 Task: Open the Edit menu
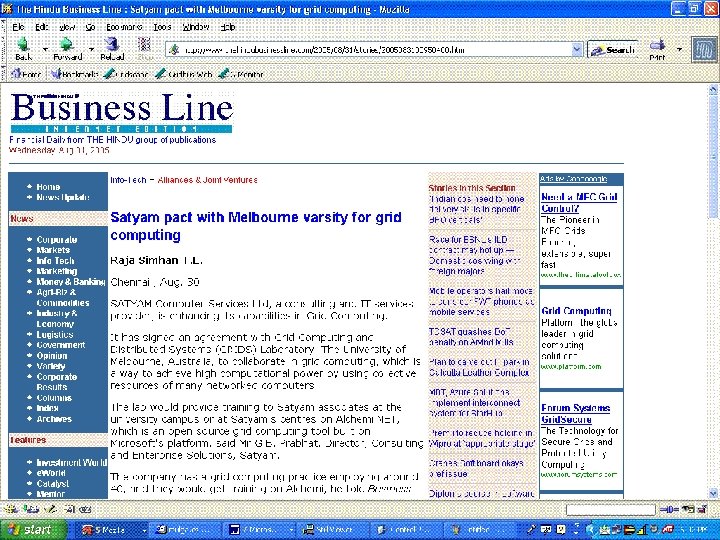(41, 27)
